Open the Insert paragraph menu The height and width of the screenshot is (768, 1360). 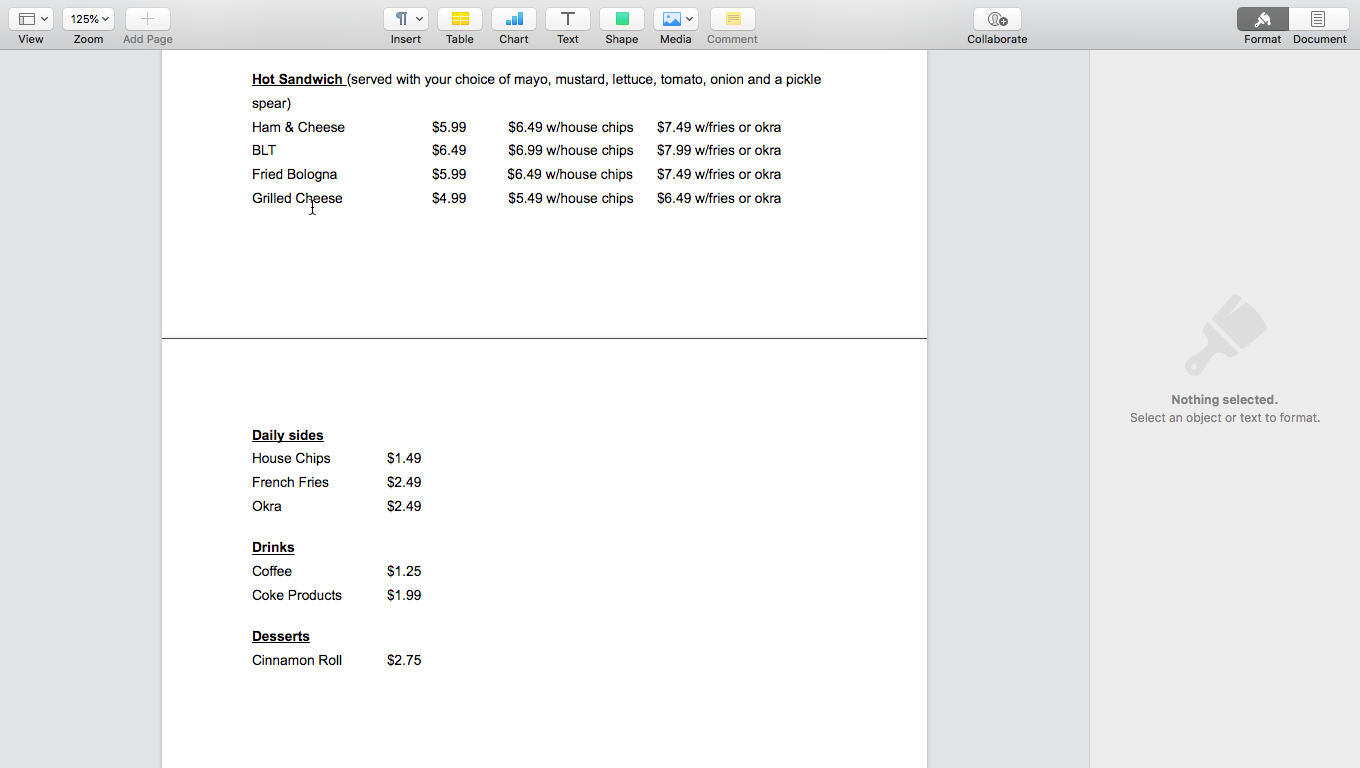click(x=405, y=19)
